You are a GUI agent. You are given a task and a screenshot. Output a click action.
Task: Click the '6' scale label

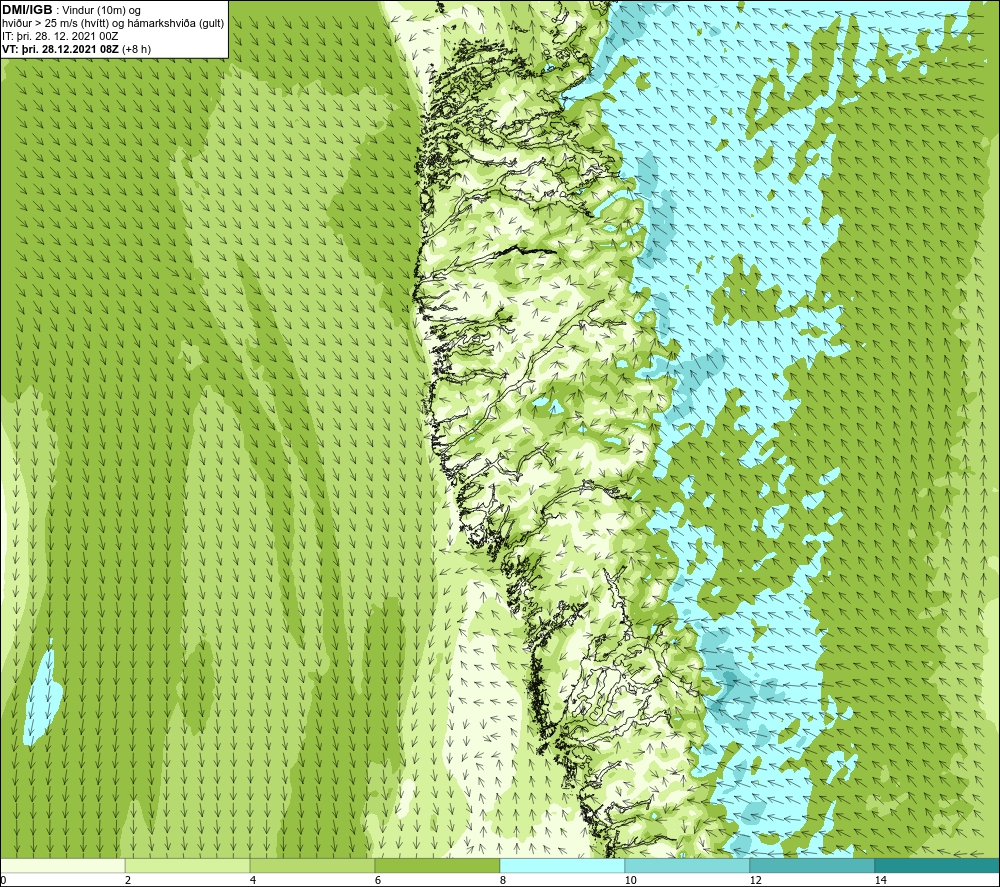point(378,880)
